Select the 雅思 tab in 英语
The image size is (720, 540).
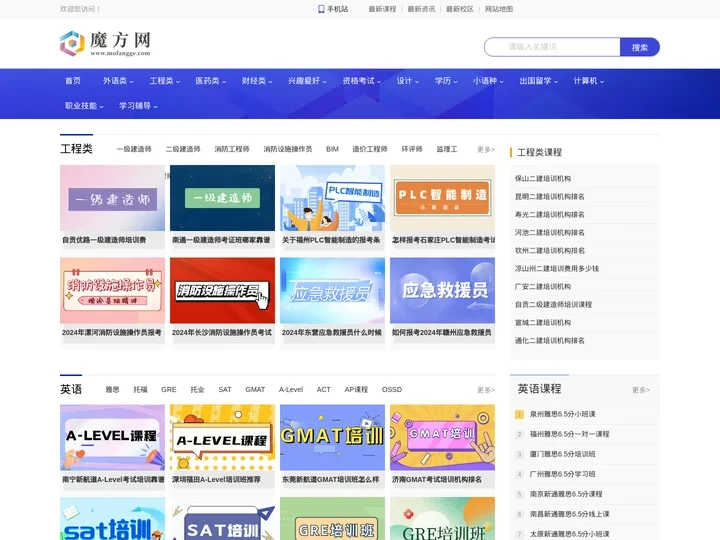[x=112, y=389]
